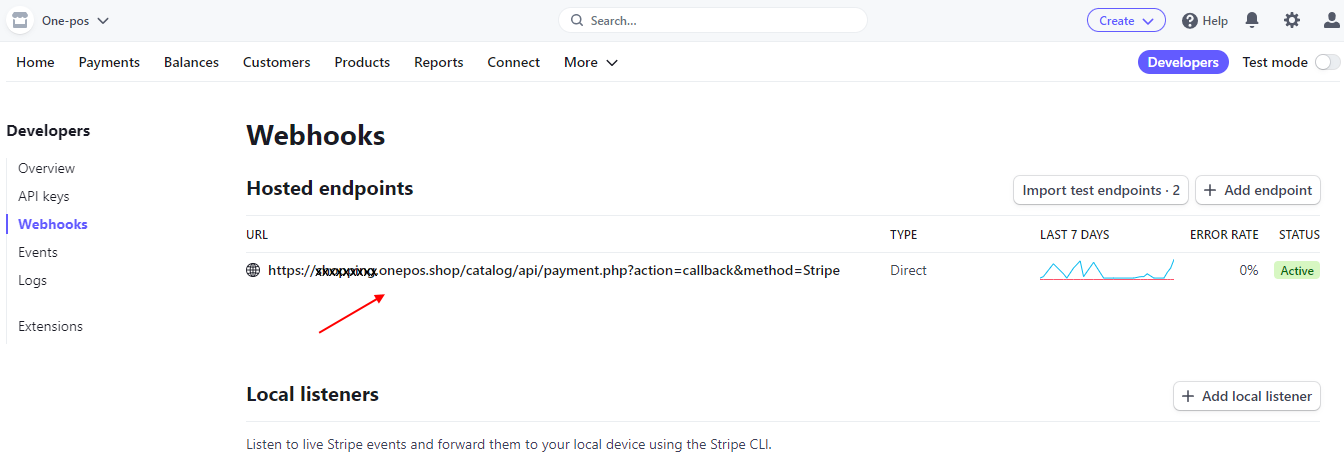This screenshot has height=476, width=1344.
Task: Select Webhooks in sidebar
Action: tap(52, 224)
